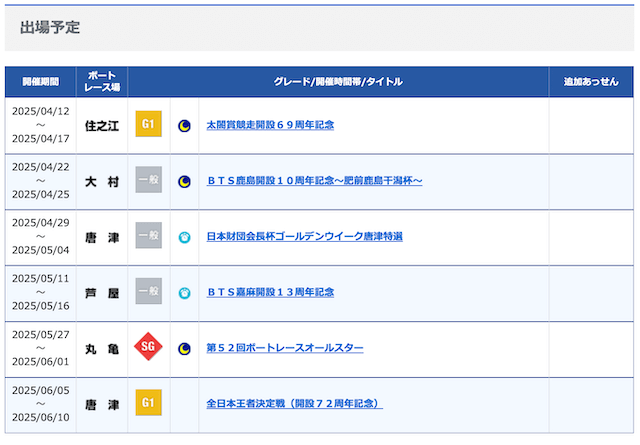Select the 唐津 venue cell for 2025/06/05
Image resolution: width=640 pixels, height=445 pixels.
click(x=102, y=405)
